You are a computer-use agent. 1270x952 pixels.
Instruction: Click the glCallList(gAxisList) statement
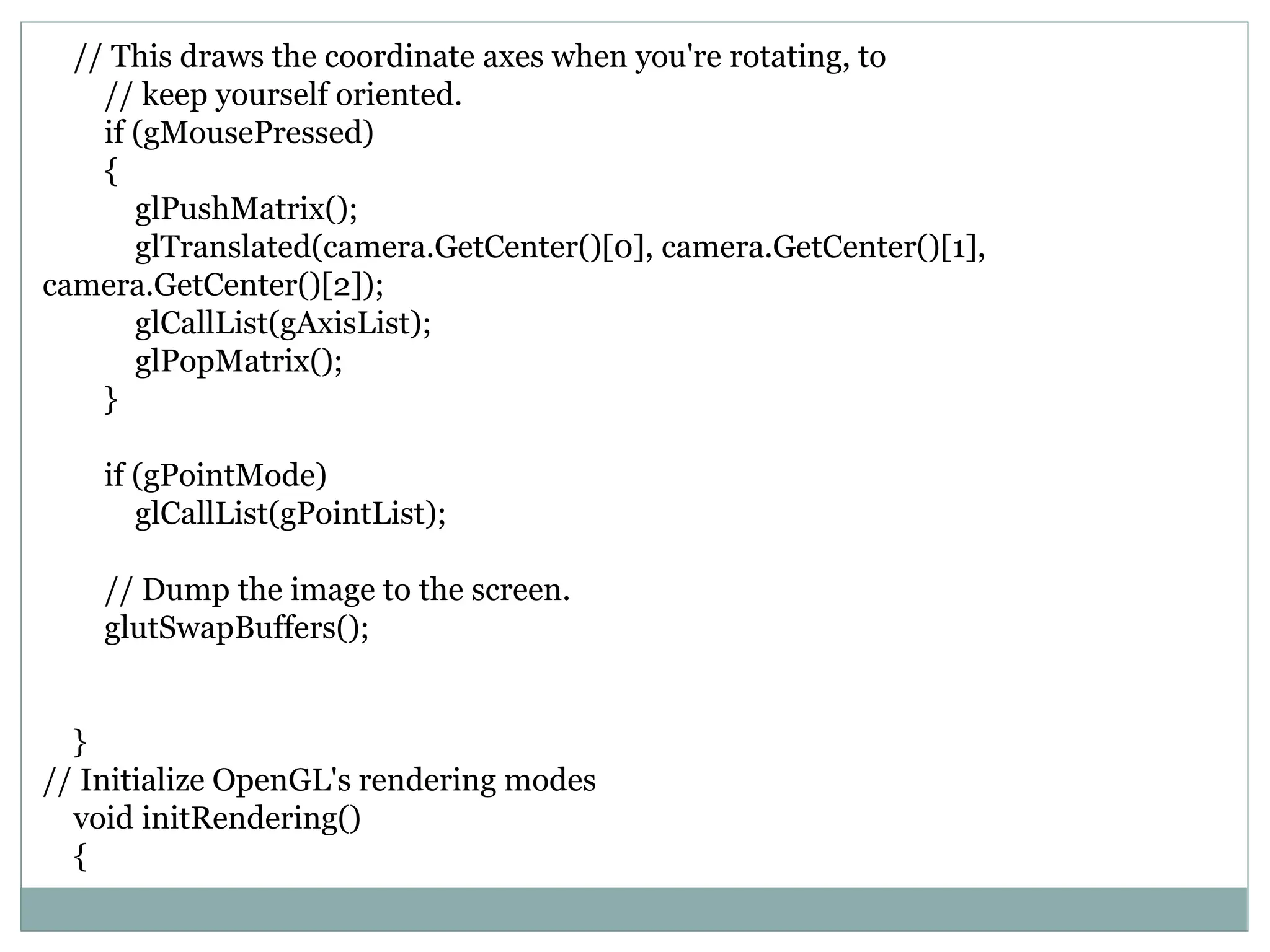pos(283,324)
